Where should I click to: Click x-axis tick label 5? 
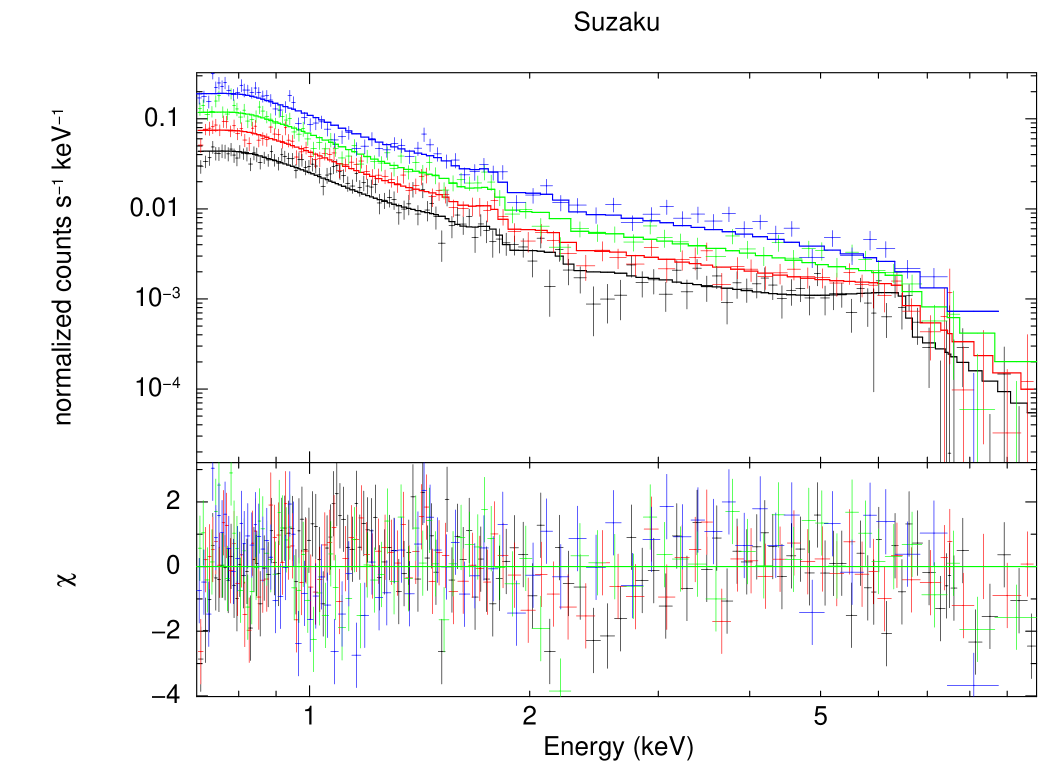[820, 717]
